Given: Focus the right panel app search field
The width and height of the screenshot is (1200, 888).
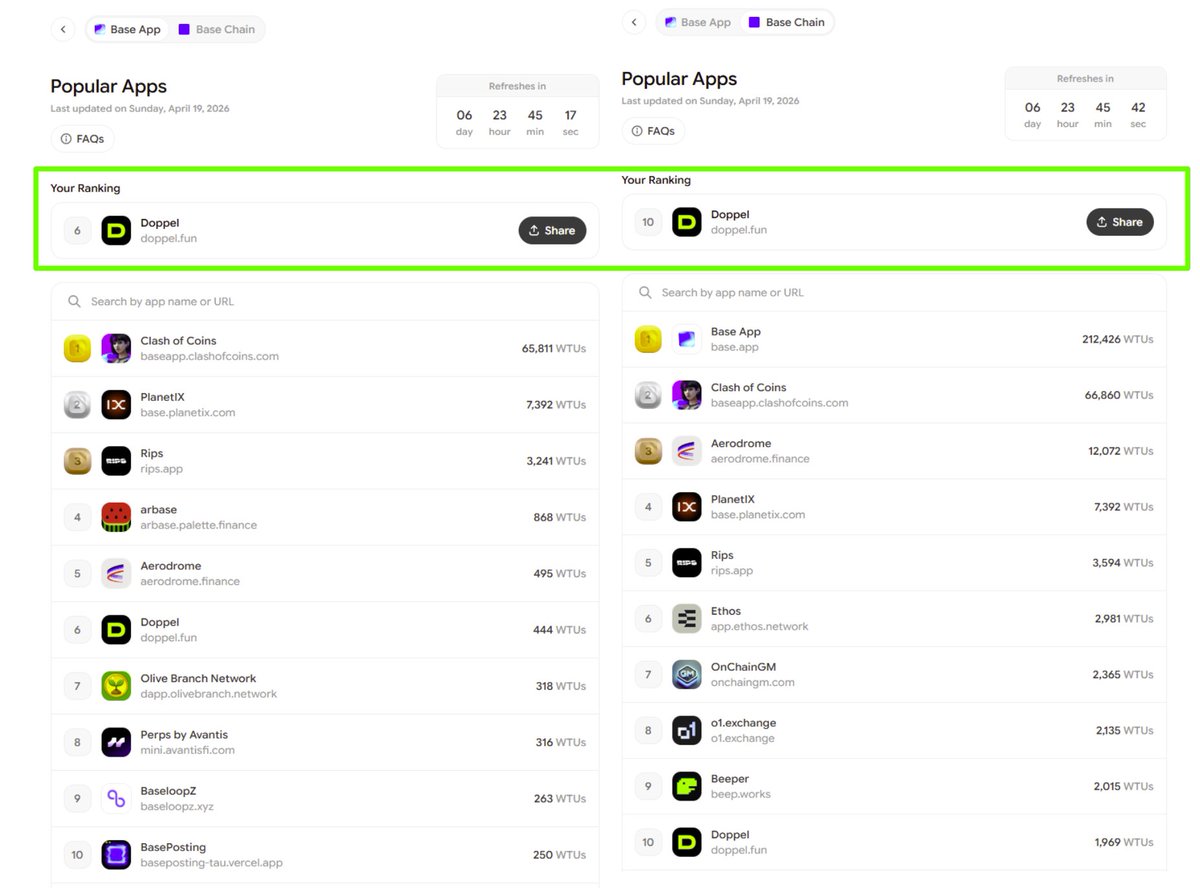Looking at the screenshot, I should click(x=894, y=293).
